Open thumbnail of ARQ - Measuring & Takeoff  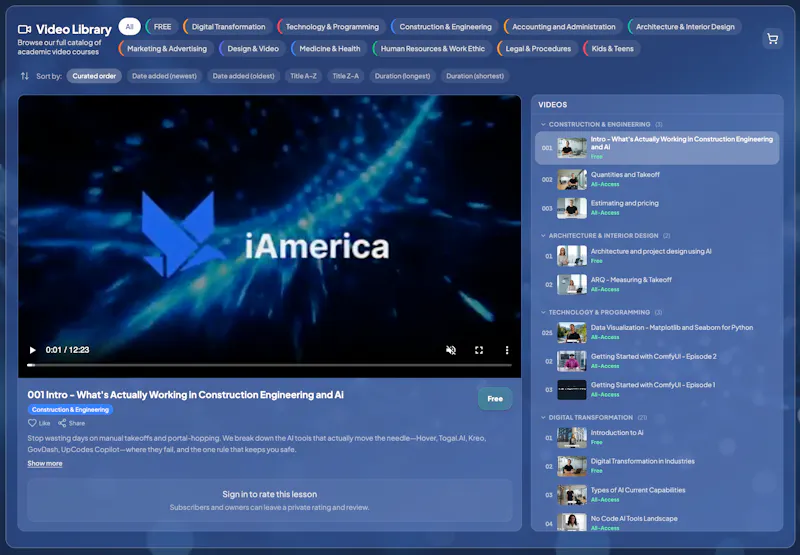pyautogui.click(x=572, y=285)
